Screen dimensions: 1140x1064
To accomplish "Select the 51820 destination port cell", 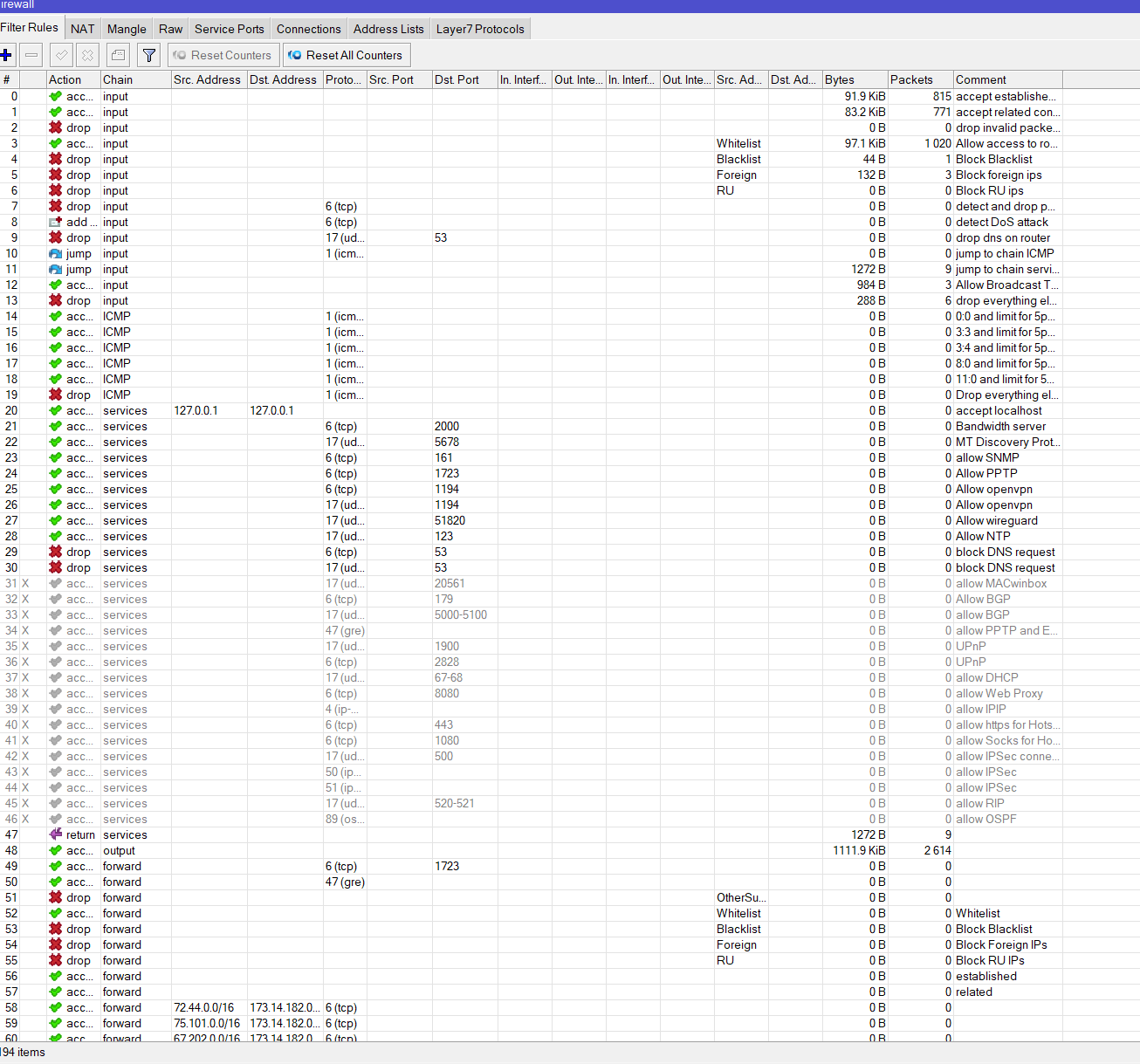I will [x=450, y=520].
